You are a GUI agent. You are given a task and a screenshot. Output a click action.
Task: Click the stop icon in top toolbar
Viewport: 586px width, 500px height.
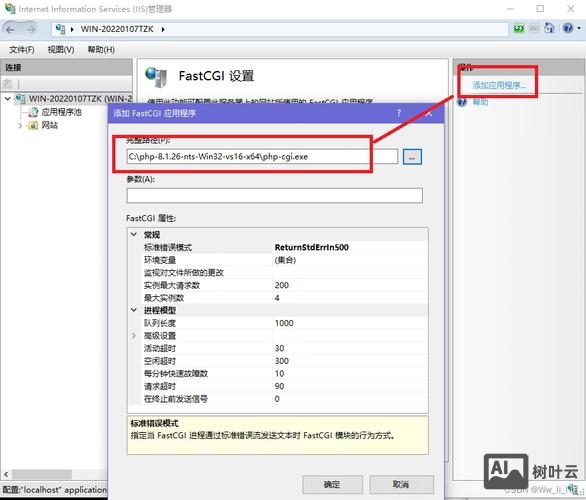pyautogui.click(x=534, y=28)
